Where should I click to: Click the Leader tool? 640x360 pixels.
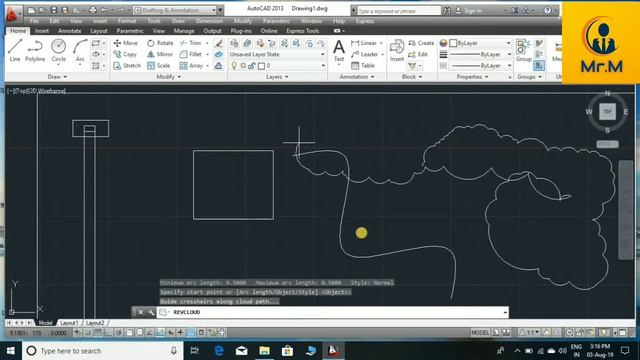(x=364, y=54)
